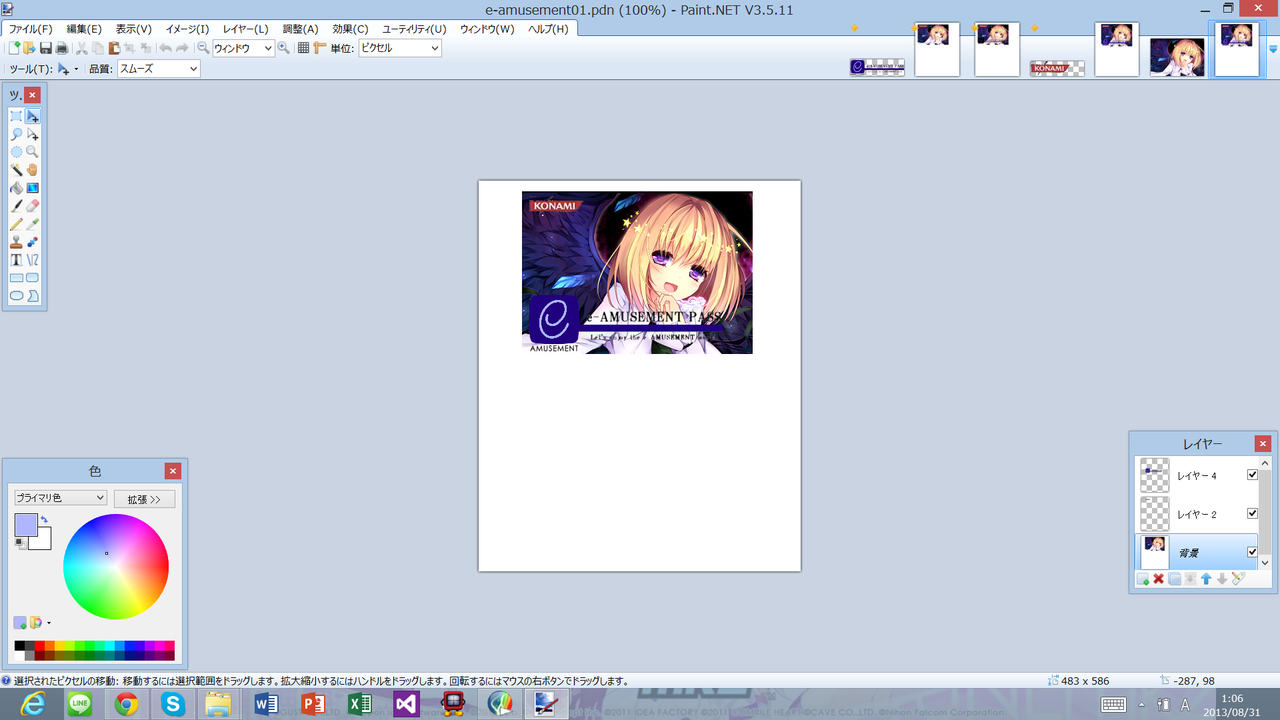Image resolution: width=1280 pixels, height=720 pixels.
Task: Toggle the pixel grid icon
Action: (304, 48)
